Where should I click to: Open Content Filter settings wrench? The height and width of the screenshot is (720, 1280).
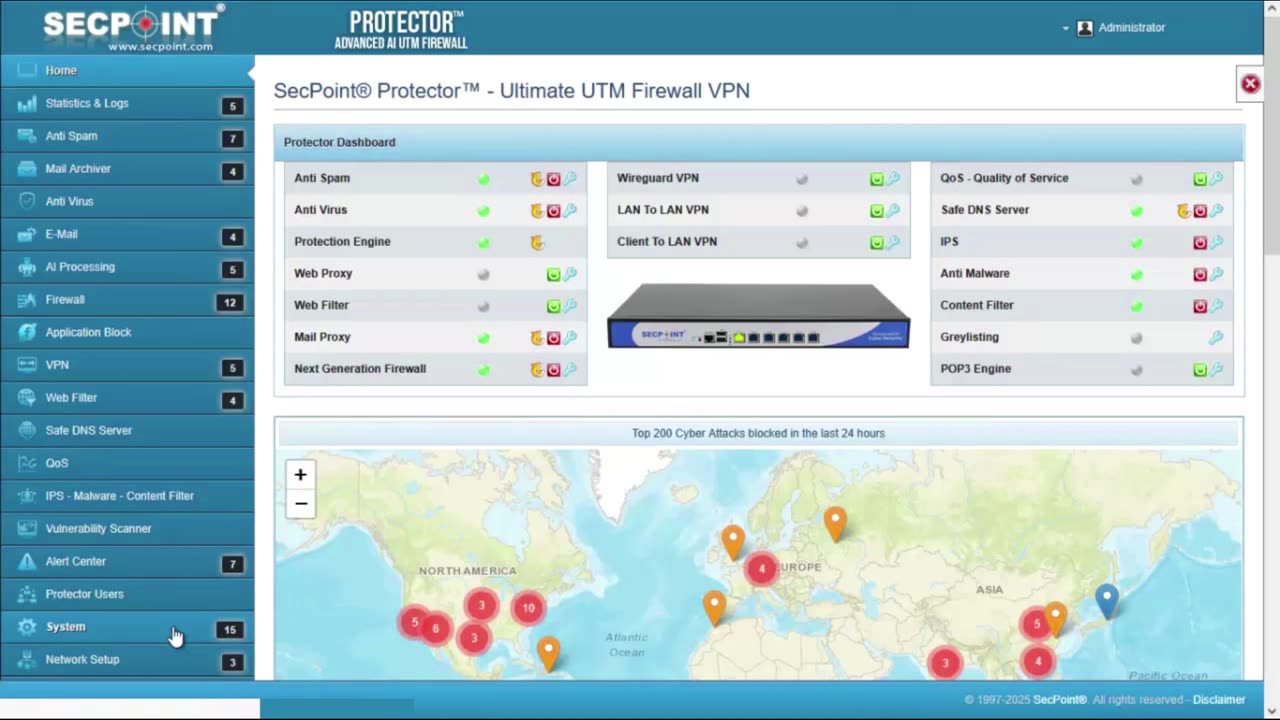click(1217, 306)
